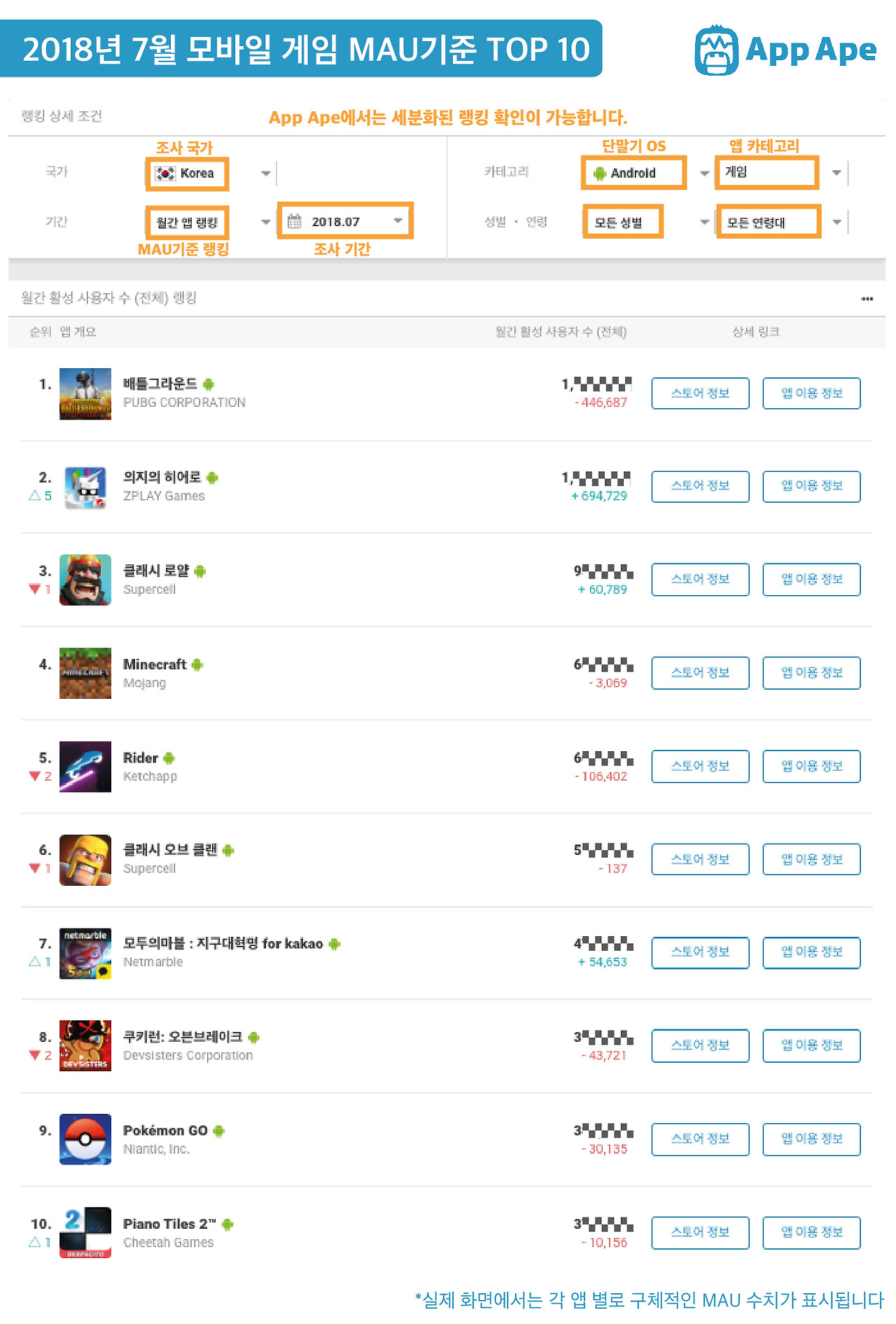Image resolution: width=896 pixels, height=1324 pixels.
Task: Select the 의지의 히어로 app icon
Action: pos(85,487)
